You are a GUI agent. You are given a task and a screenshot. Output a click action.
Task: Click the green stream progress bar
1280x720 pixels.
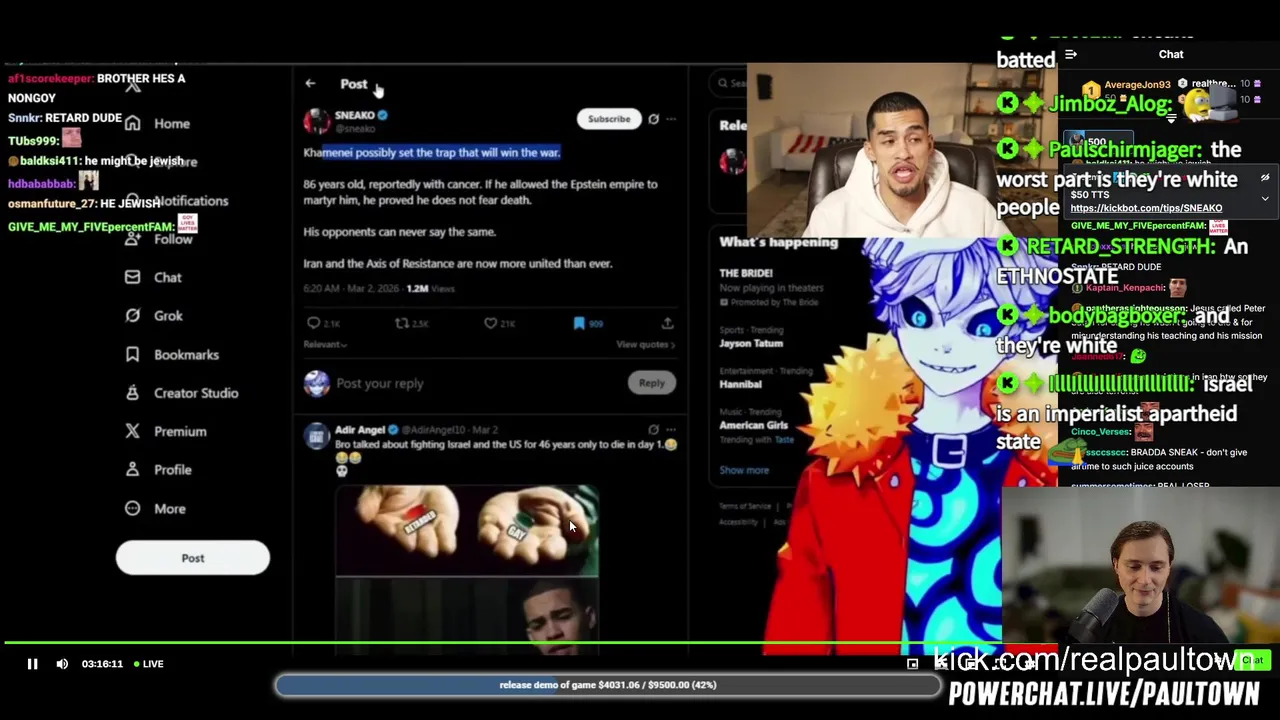coord(502,643)
